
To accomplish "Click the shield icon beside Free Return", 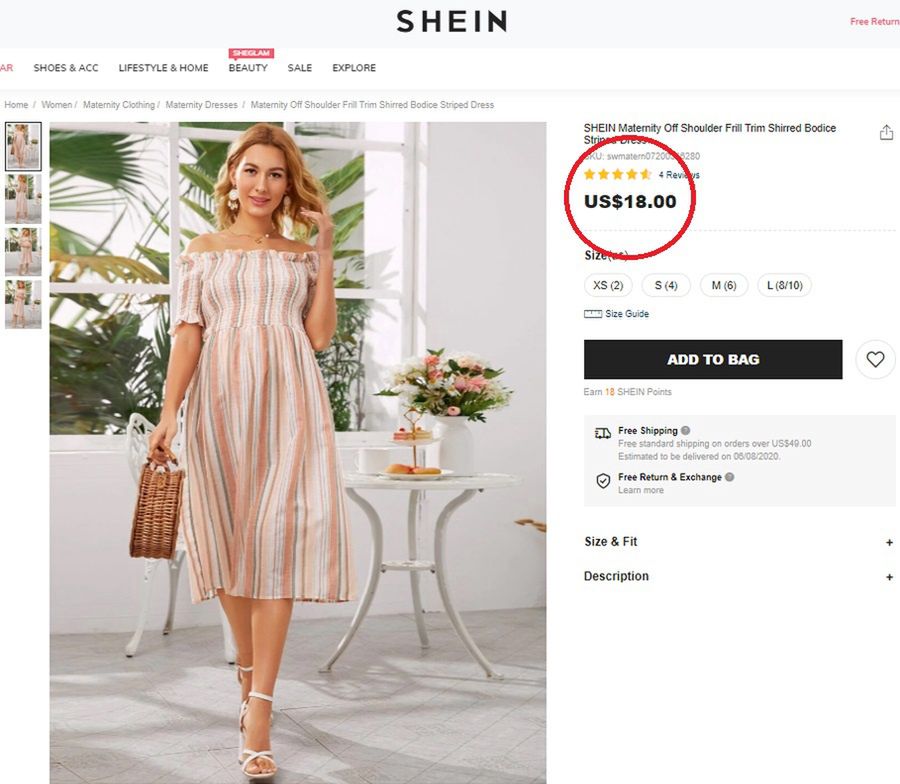I will click(x=603, y=481).
